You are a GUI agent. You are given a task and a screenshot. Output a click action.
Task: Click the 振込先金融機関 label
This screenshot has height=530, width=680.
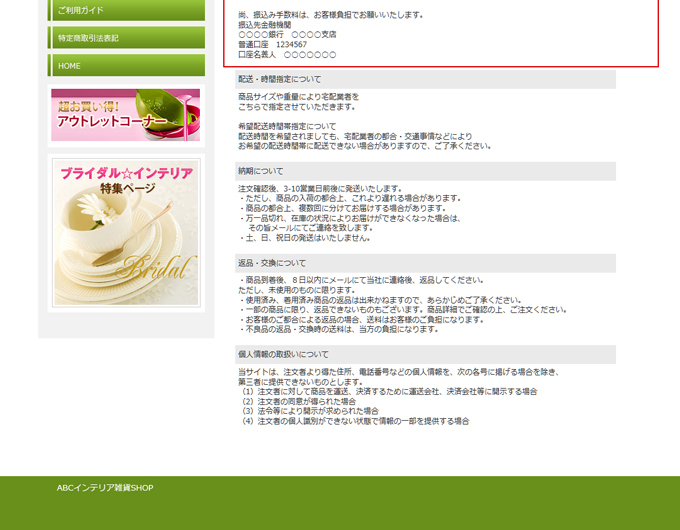coord(266,24)
